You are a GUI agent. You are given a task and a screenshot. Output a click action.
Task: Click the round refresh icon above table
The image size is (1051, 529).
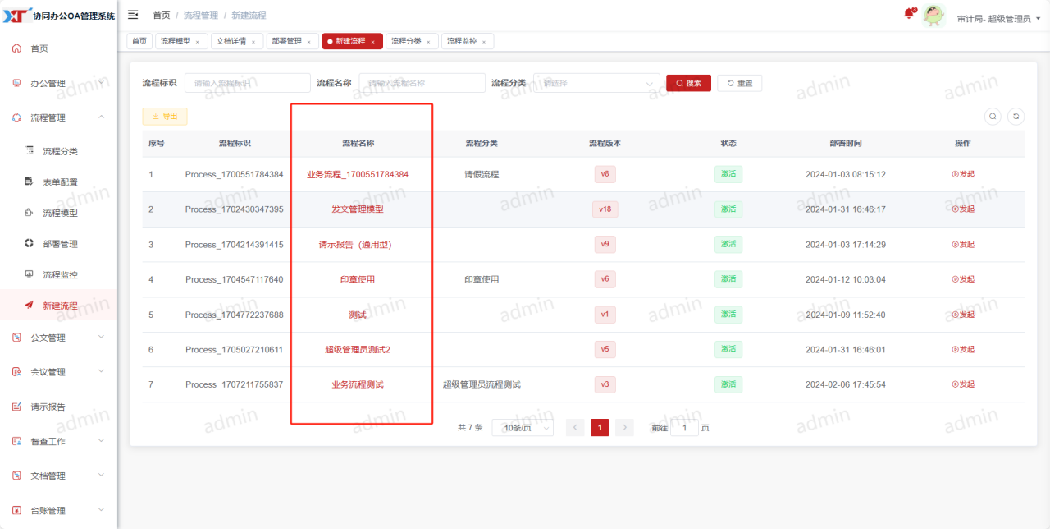tap(1016, 116)
